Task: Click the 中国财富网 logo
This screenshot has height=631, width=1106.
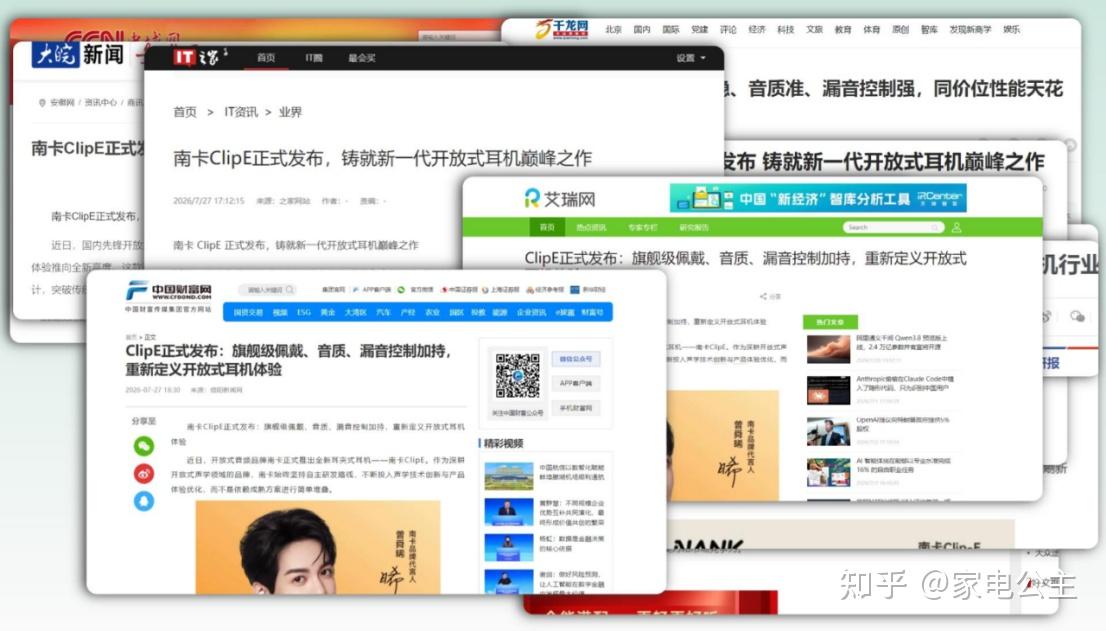Action: (169, 295)
